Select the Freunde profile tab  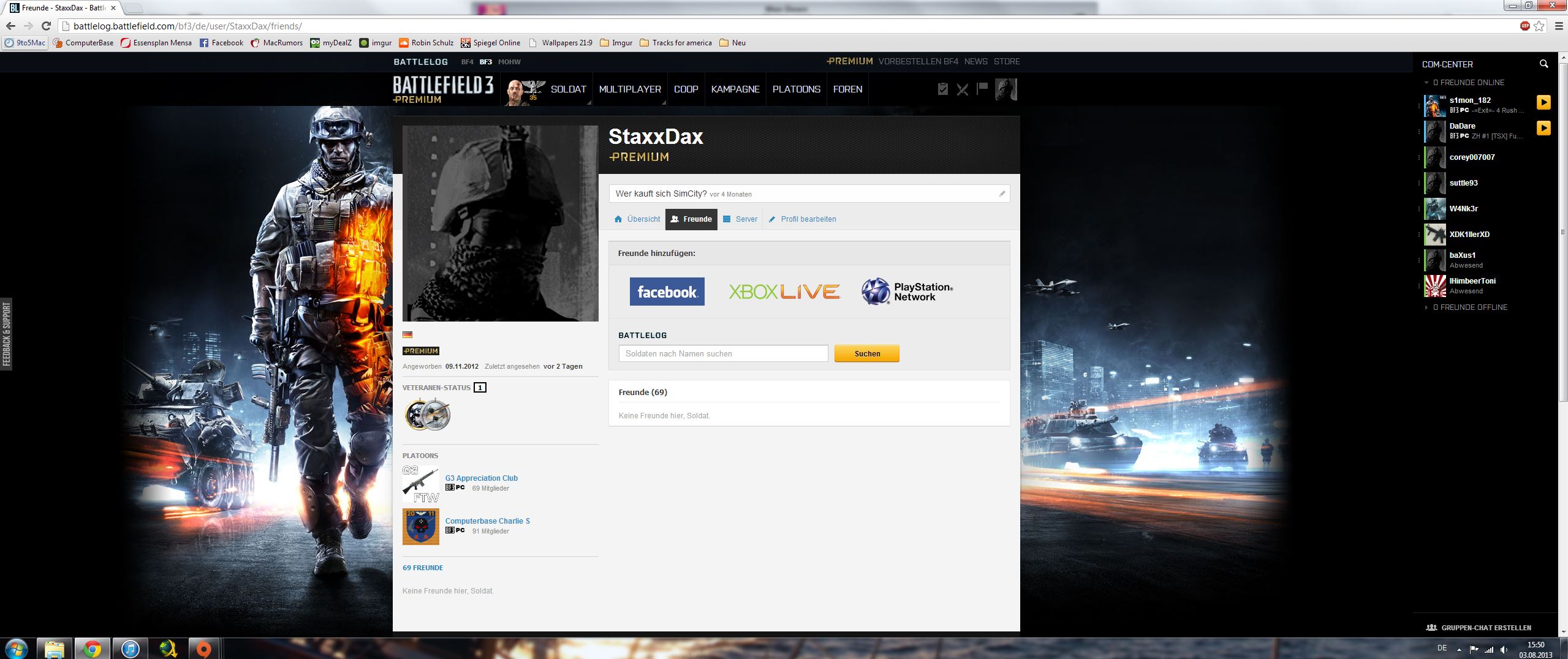(691, 219)
